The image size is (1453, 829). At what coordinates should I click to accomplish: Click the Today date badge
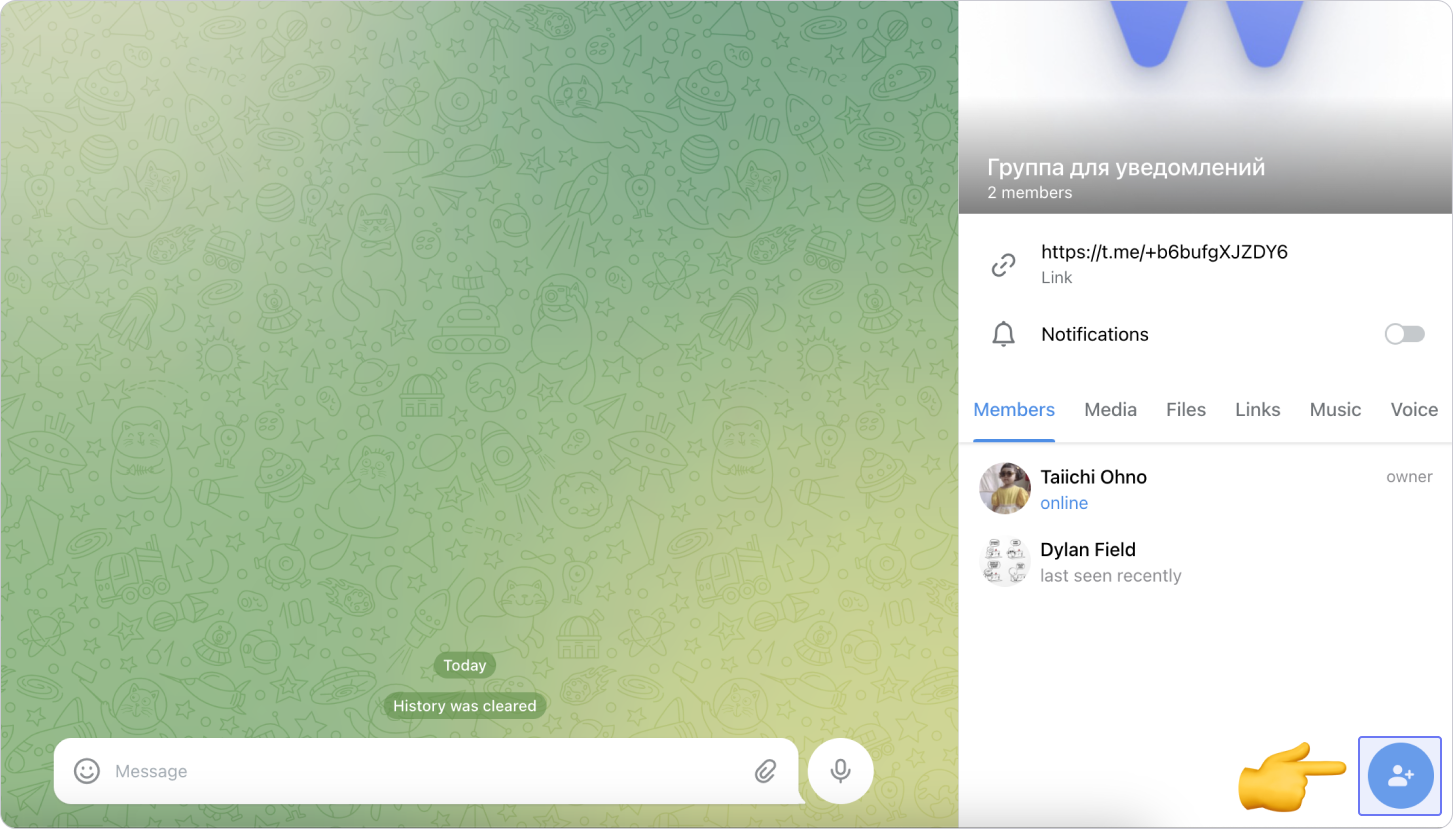(465, 666)
